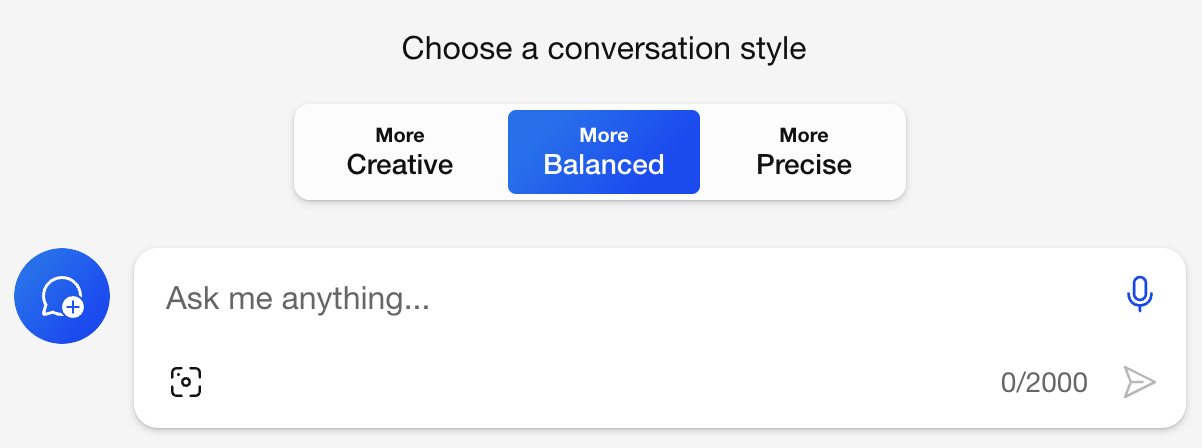Switch conversation tone to Precise
Screen dimensions: 1202x448
pyautogui.click(x=804, y=152)
